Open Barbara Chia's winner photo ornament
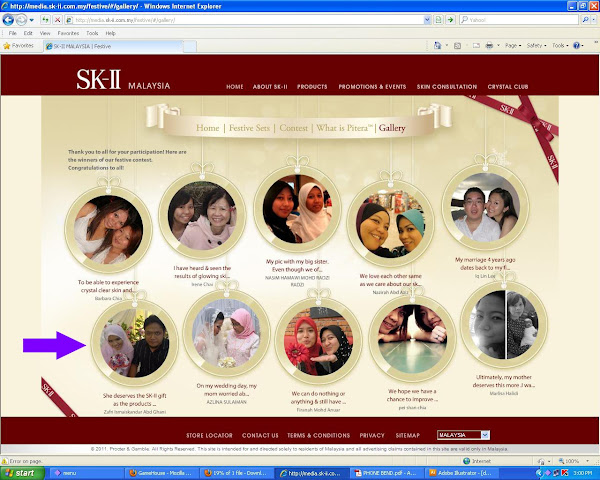 pos(108,230)
